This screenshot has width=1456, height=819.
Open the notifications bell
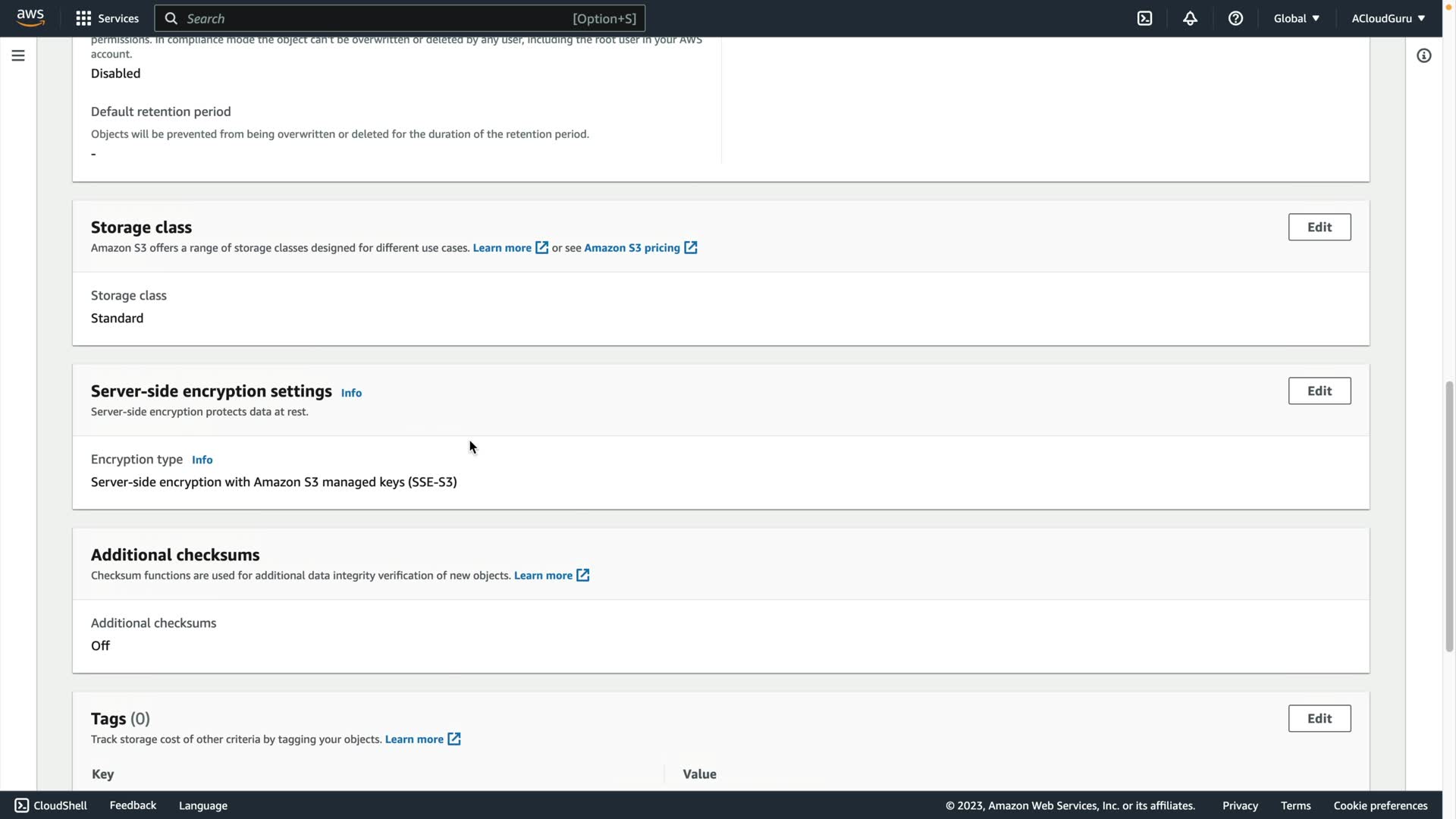[x=1190, y=18]
